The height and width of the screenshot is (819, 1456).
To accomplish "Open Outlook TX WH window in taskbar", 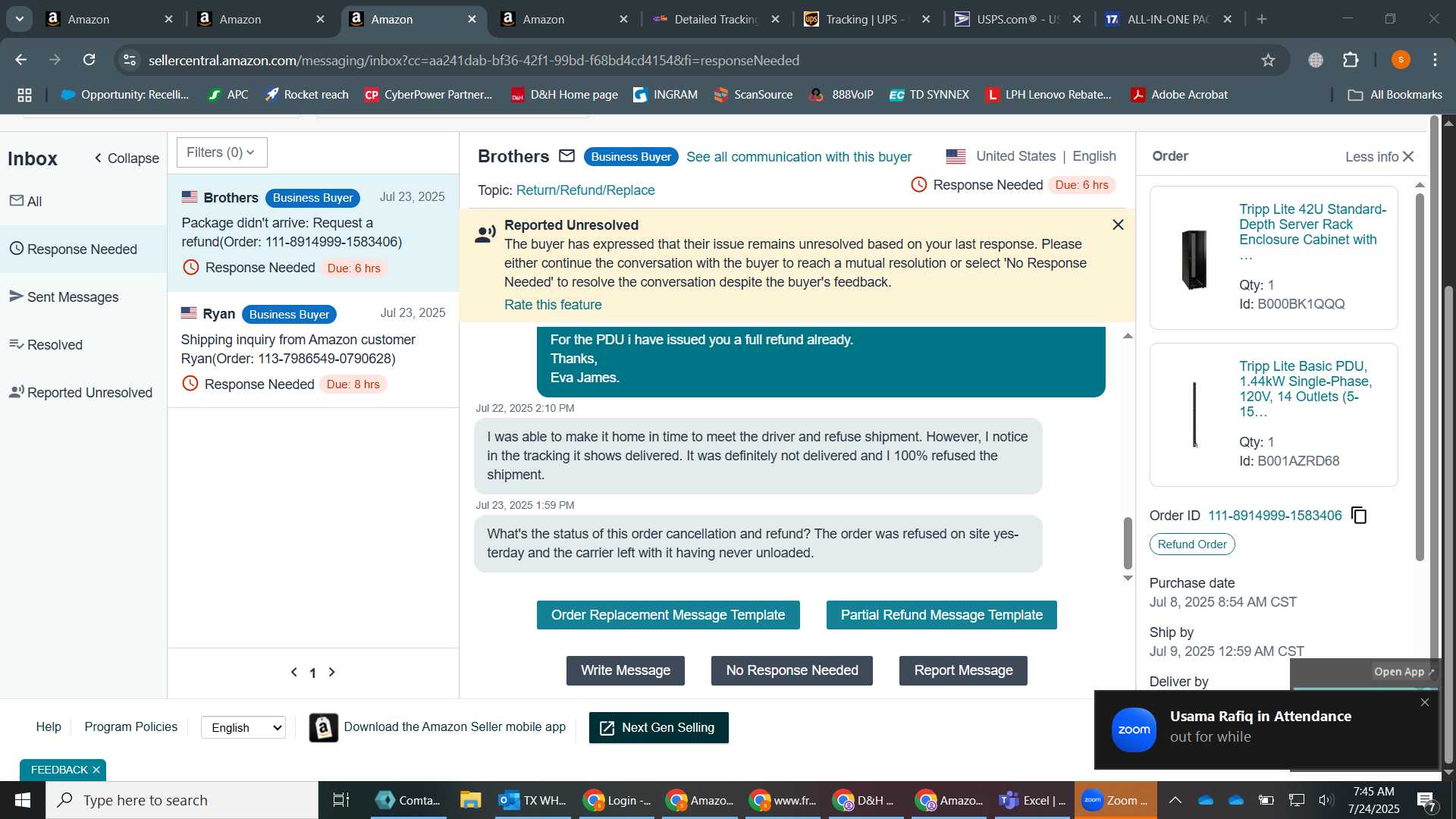I will 532,800.
